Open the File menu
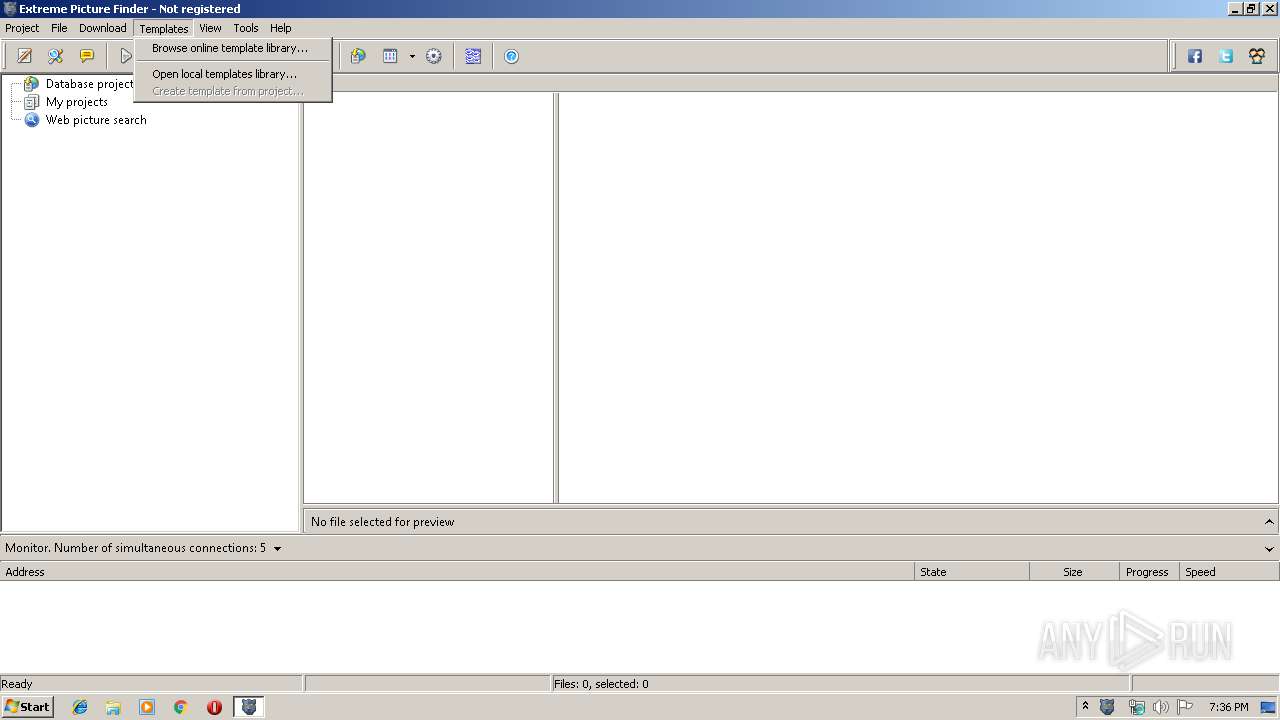Image resolution: width=1280 pixels, height=720 pixels. (59, 28)
